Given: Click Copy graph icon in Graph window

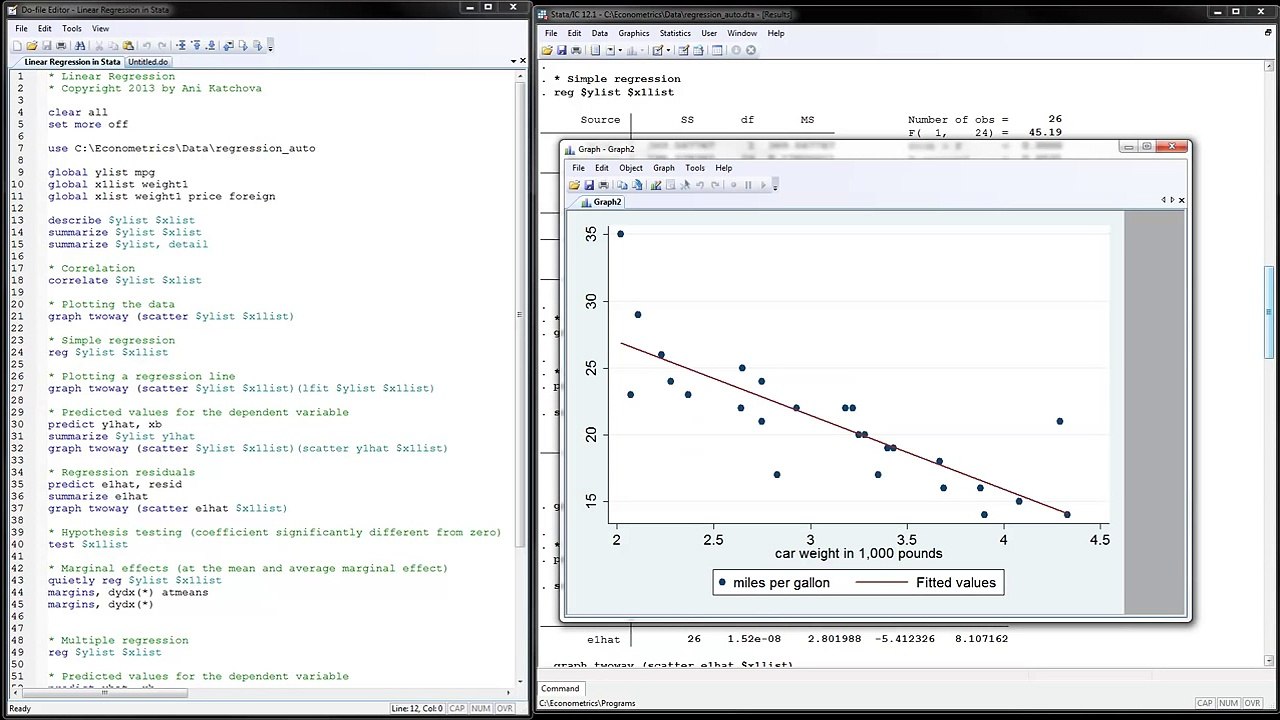Looking at the screenshot, I should pos(623,185).
